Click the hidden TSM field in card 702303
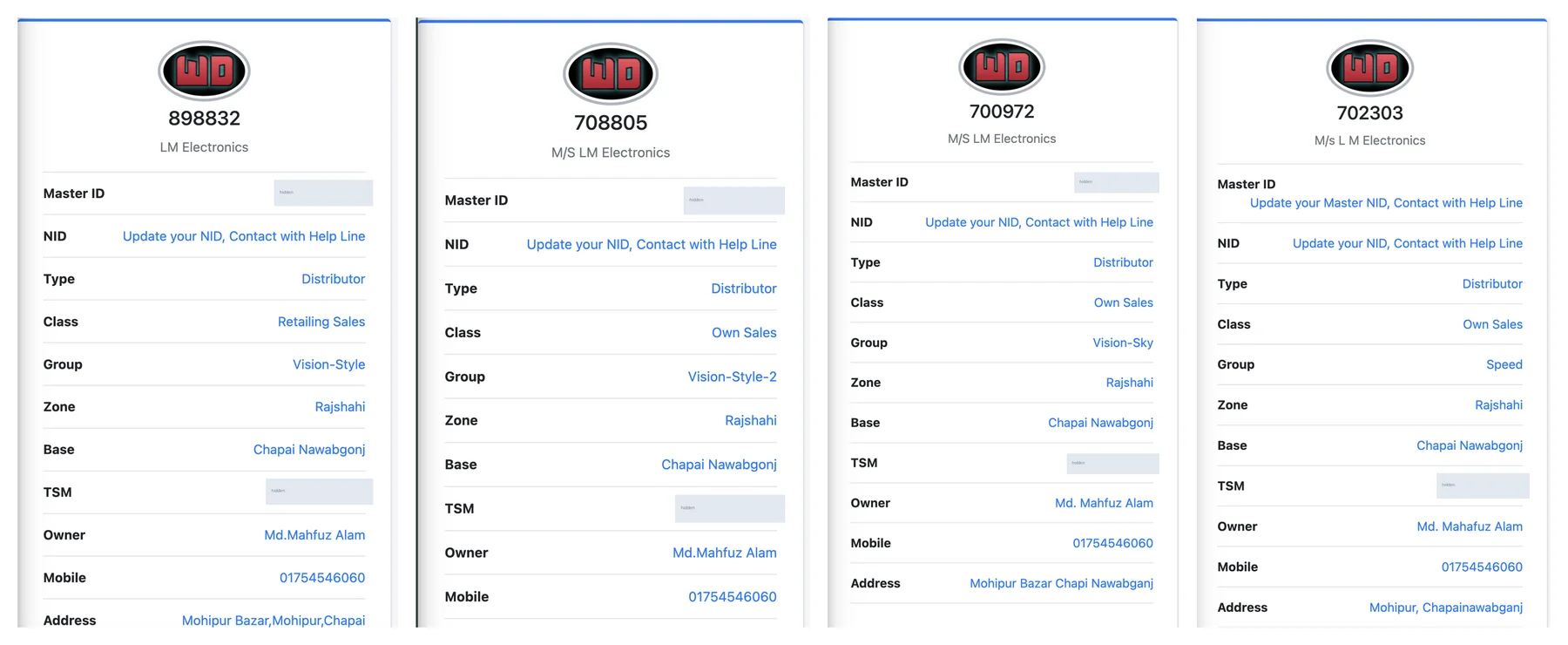 (x=1483, y=485)
